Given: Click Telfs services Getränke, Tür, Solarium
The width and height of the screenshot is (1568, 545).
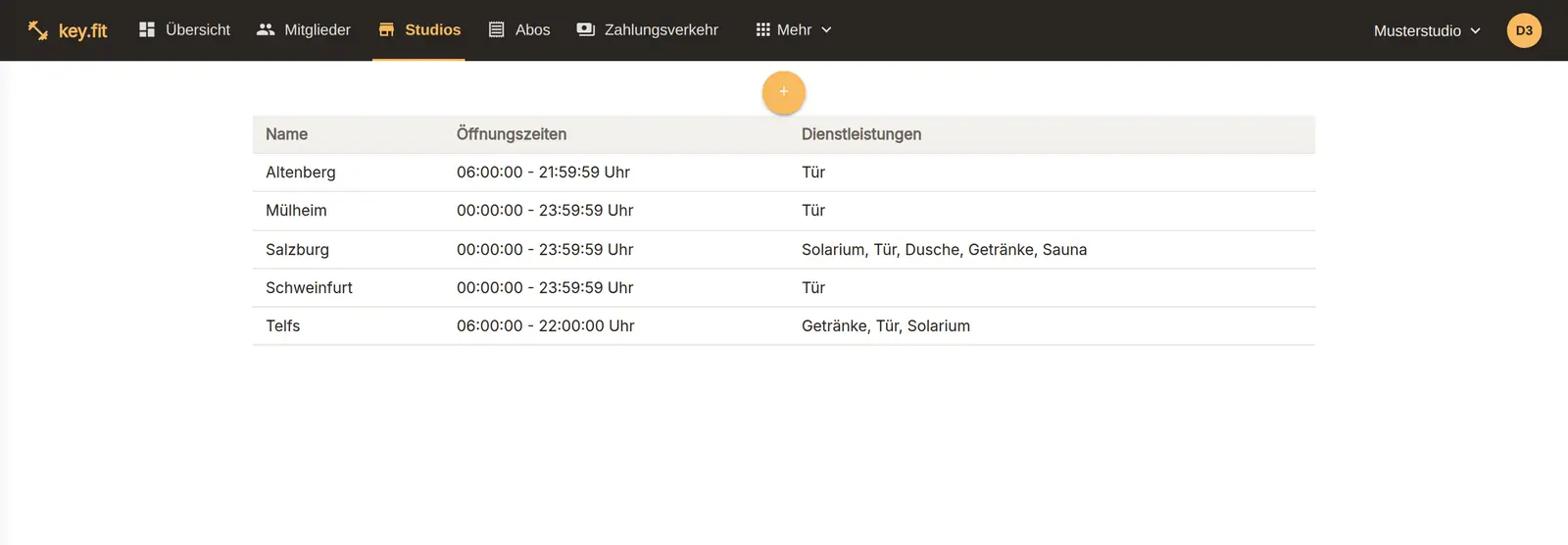Looking at the screenshot, I should (x=886, y=326).
